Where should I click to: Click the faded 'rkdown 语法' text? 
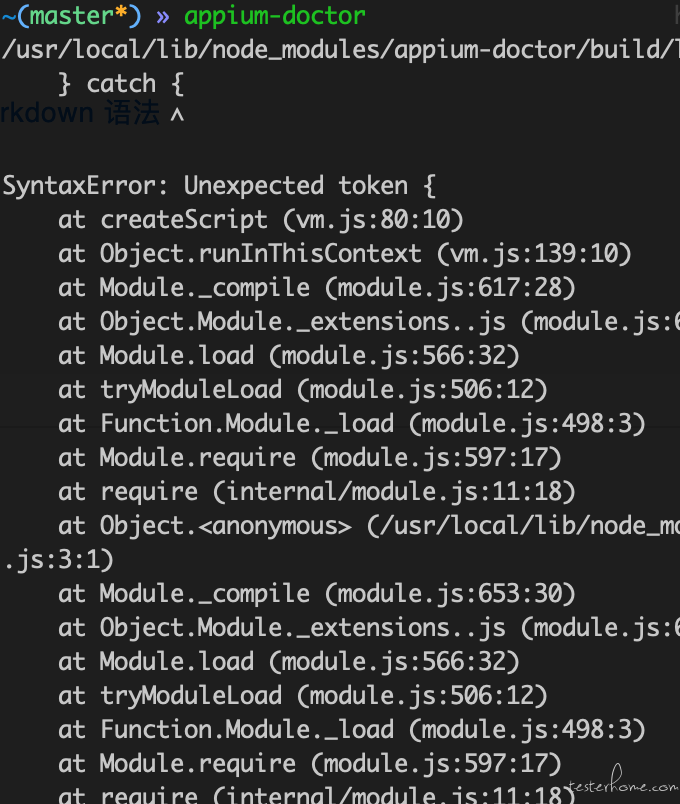pos(79,113)
